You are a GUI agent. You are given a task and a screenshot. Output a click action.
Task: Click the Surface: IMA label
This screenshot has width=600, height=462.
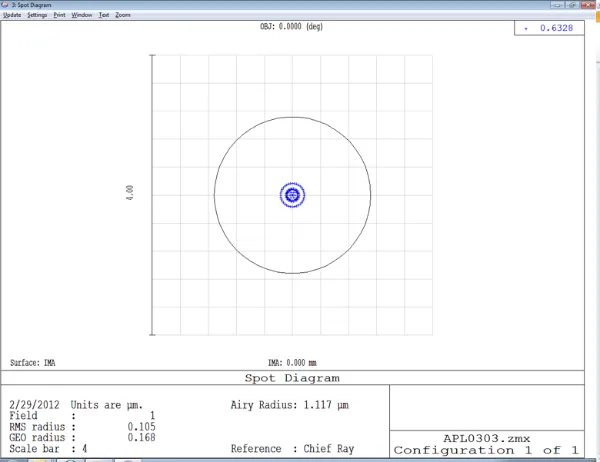(x=31, y=363)
